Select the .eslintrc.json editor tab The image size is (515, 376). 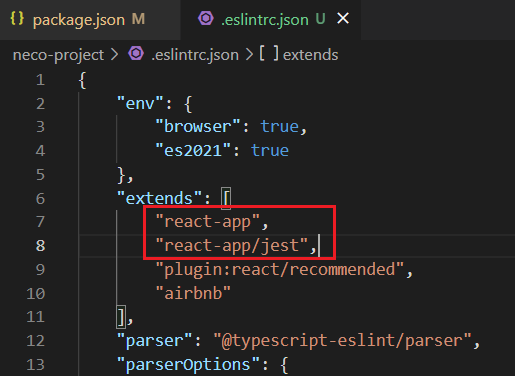pos(270,20)
